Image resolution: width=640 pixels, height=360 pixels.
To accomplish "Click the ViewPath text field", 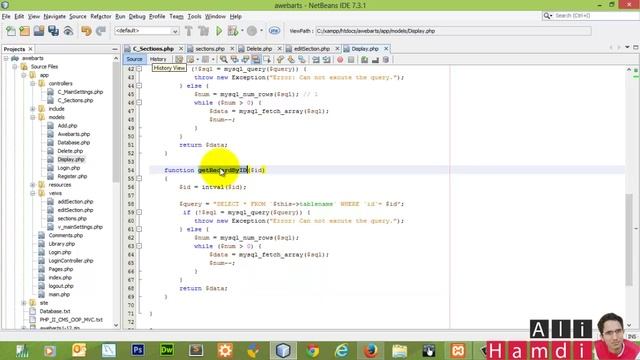I will coord(453,31).
